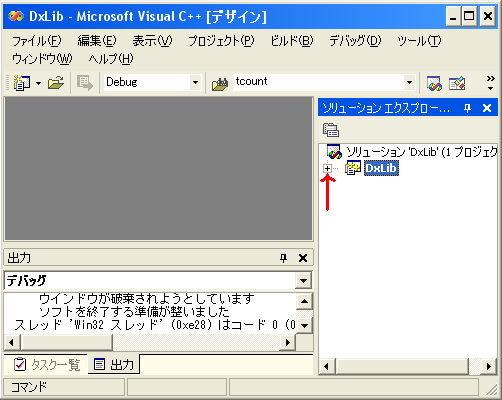
Task: Switch to the タスク一覧 tab
Action: coord(47,365)
